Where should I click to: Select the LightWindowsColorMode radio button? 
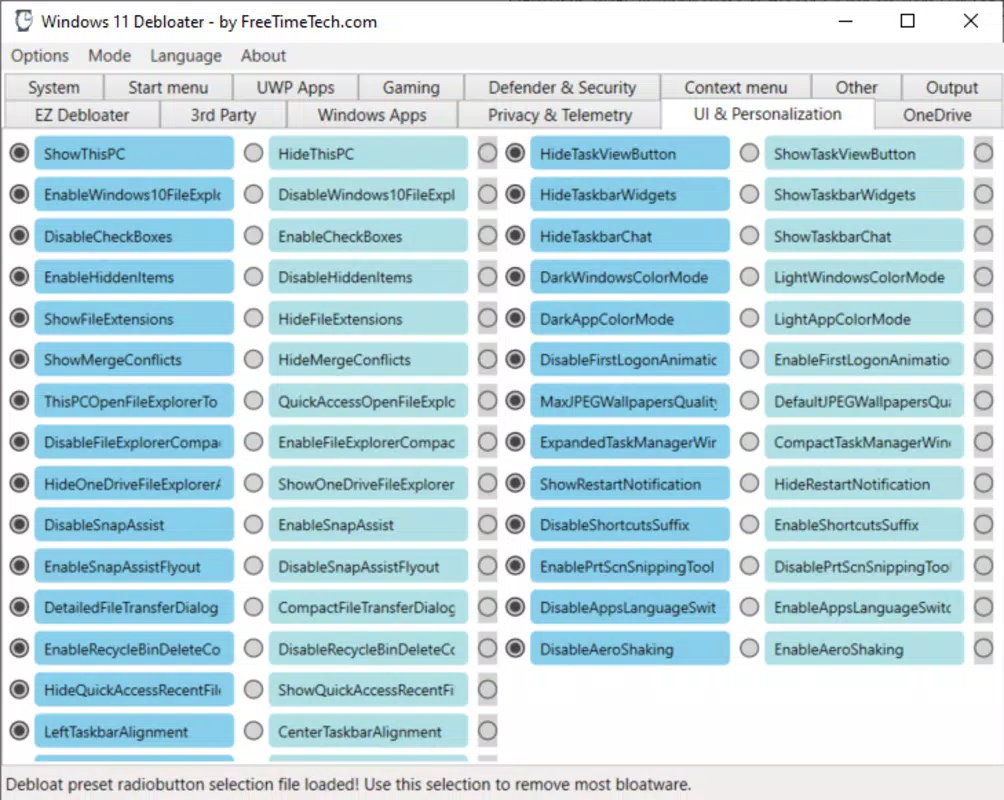point(749,277)
